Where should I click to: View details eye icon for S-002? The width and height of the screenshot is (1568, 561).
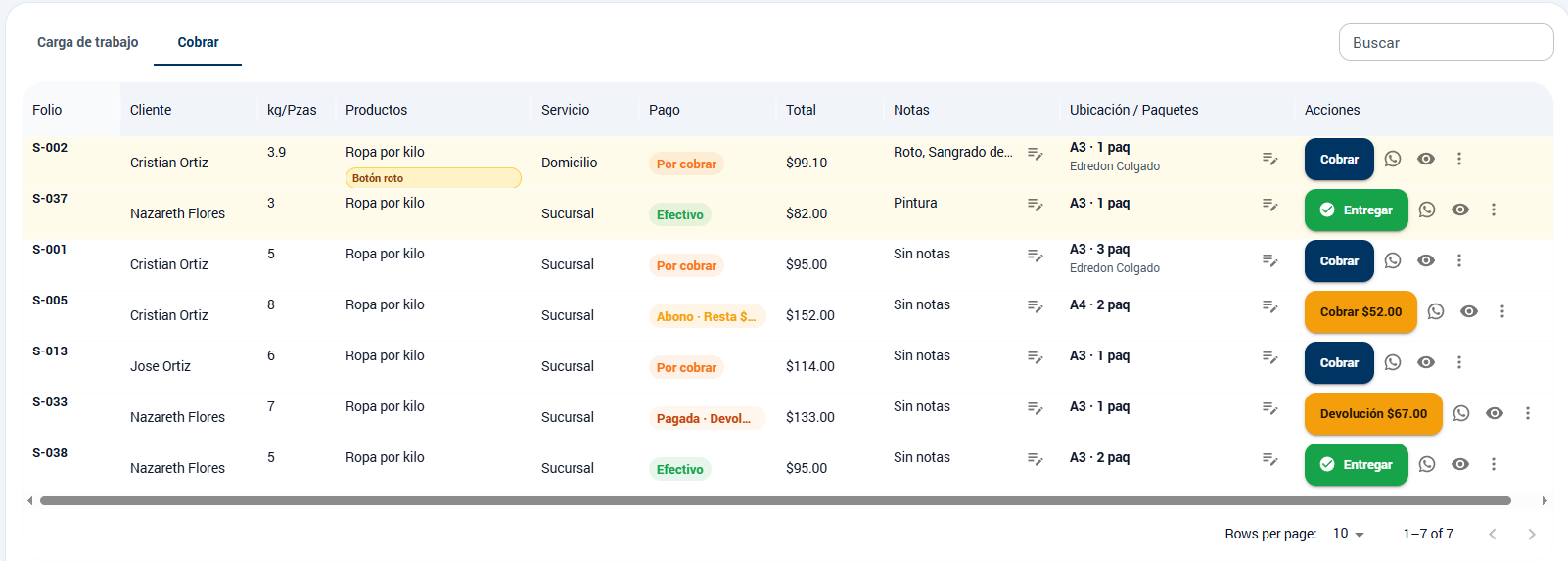click(x=1426, y=159)
